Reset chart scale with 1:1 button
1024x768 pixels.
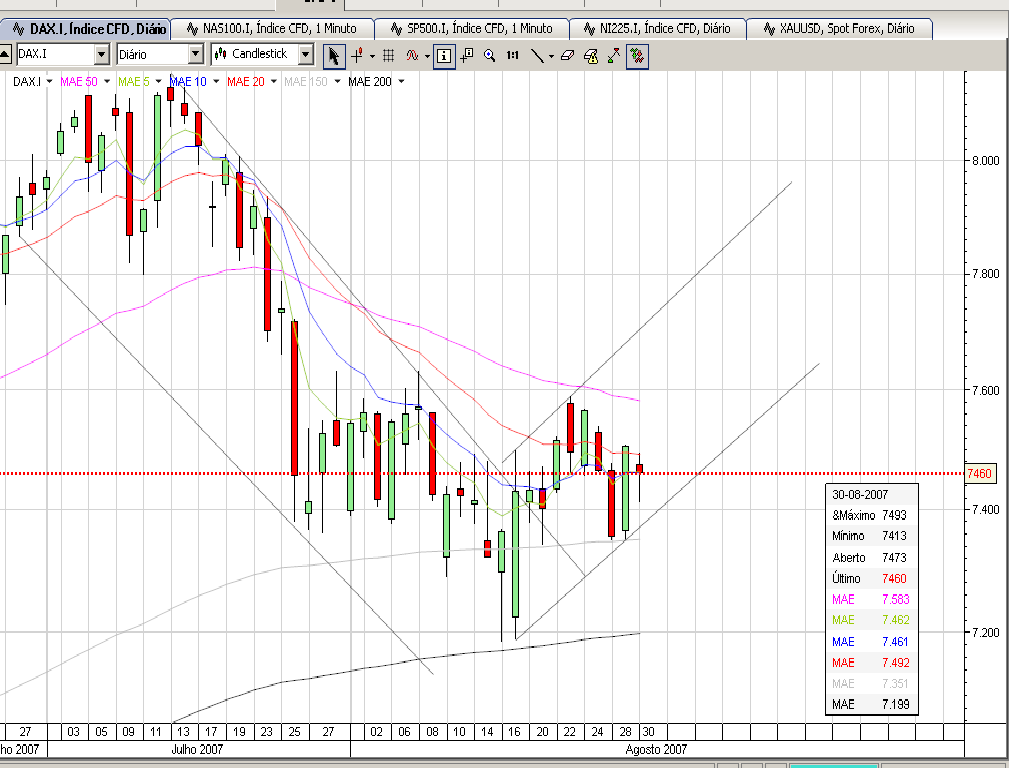pyautogui.click(x=513, y=56)
